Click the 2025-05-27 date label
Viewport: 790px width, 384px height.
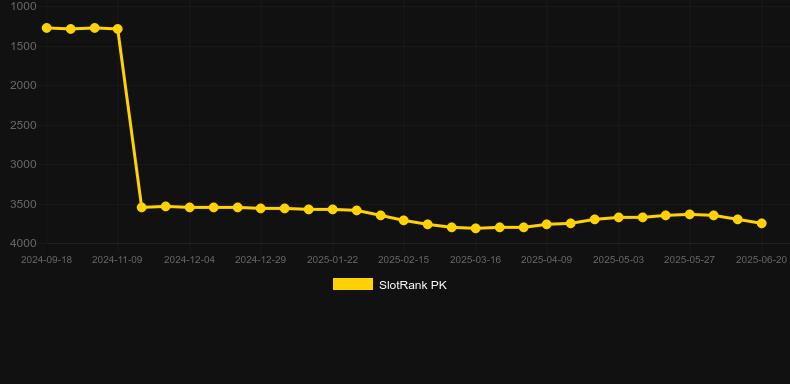(x=690, y=260)
